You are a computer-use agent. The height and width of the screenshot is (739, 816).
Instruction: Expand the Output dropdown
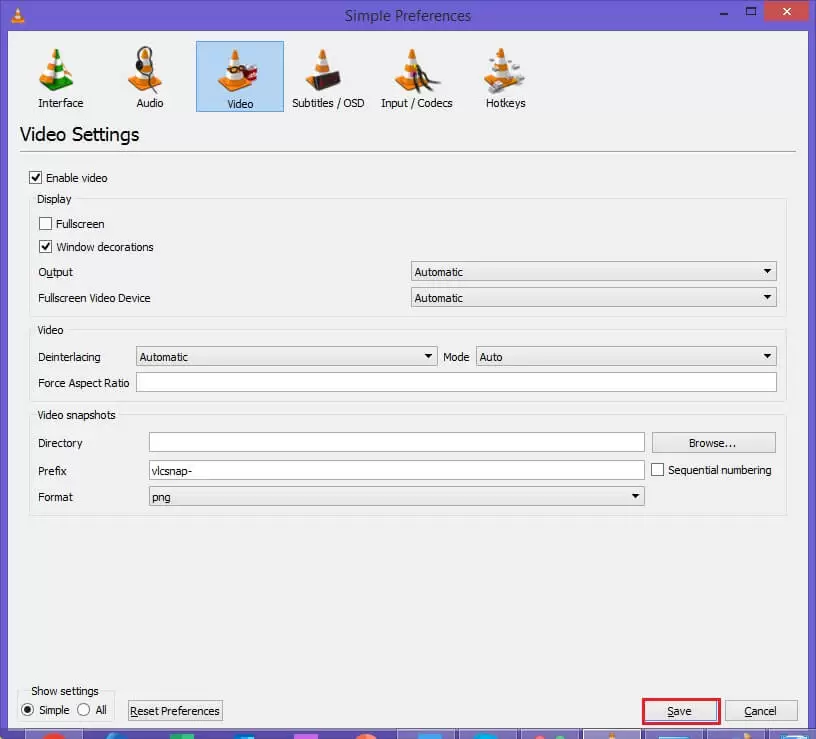593,272
